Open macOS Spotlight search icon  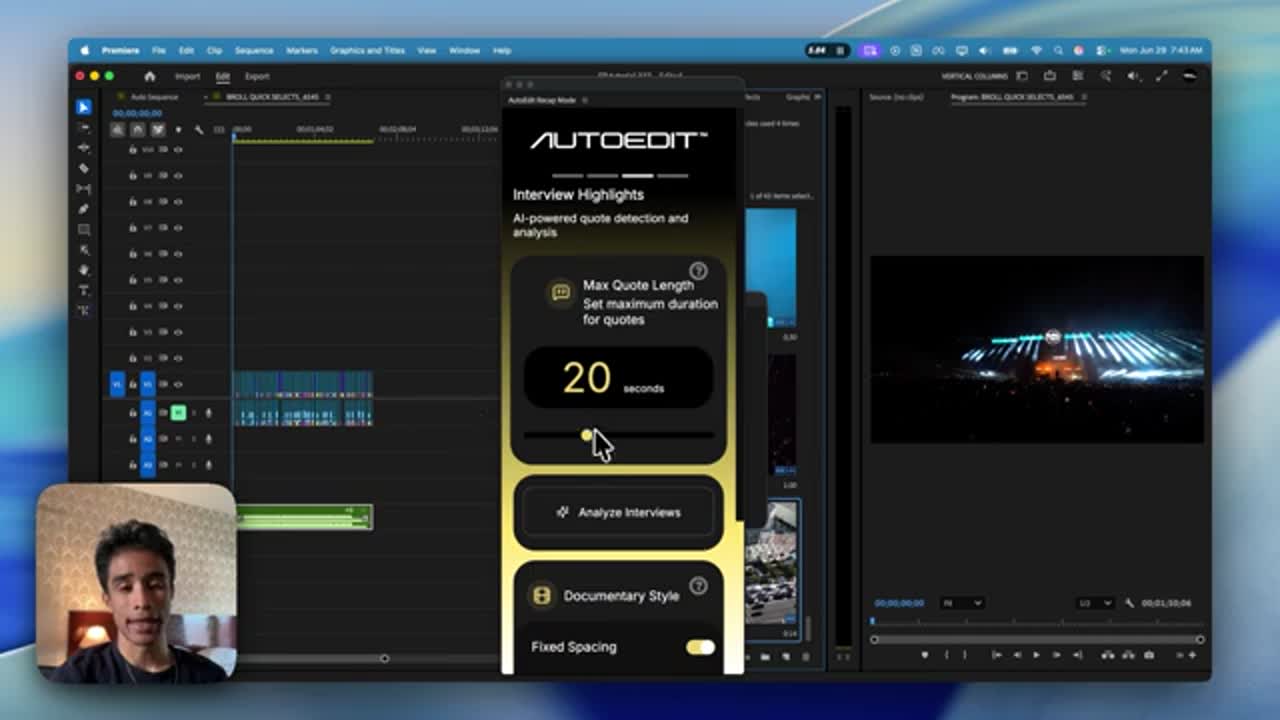[x=1058, y=50]
